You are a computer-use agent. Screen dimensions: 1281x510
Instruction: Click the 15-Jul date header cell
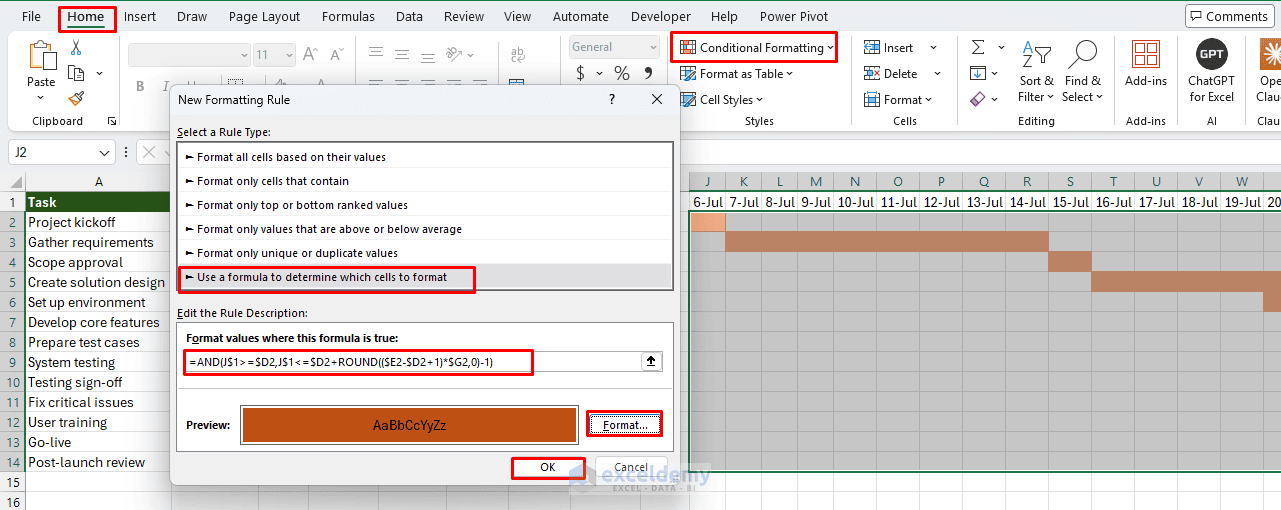click(1070, 202)
